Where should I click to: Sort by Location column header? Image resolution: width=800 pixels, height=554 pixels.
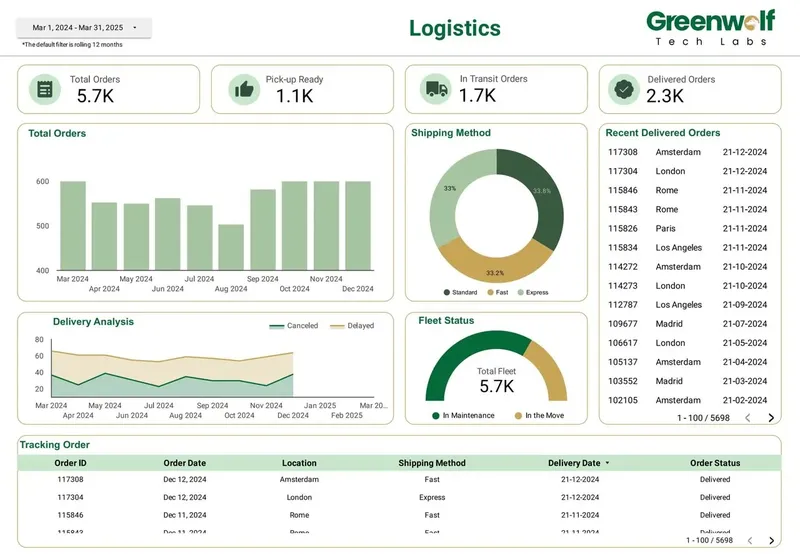pyautogui.click(x=299, y=463)
